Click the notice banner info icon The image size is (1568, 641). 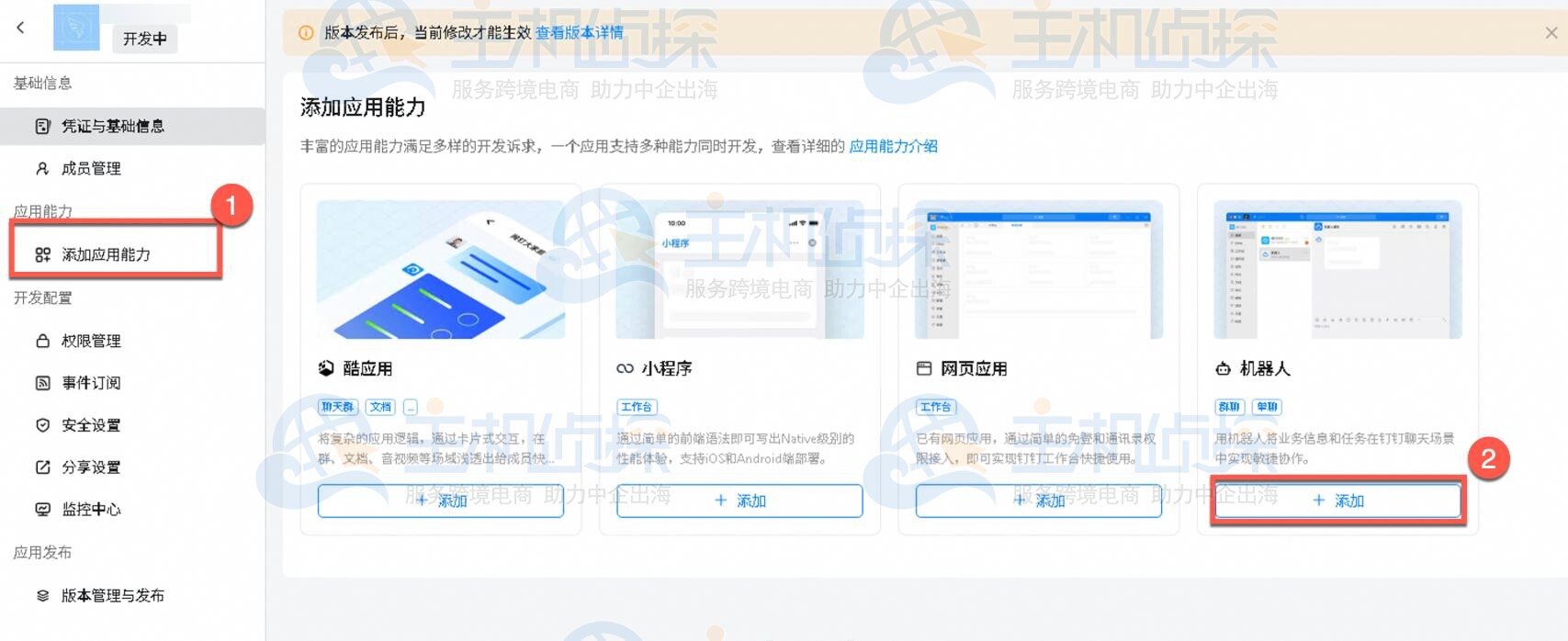click(x=306, y=33)
